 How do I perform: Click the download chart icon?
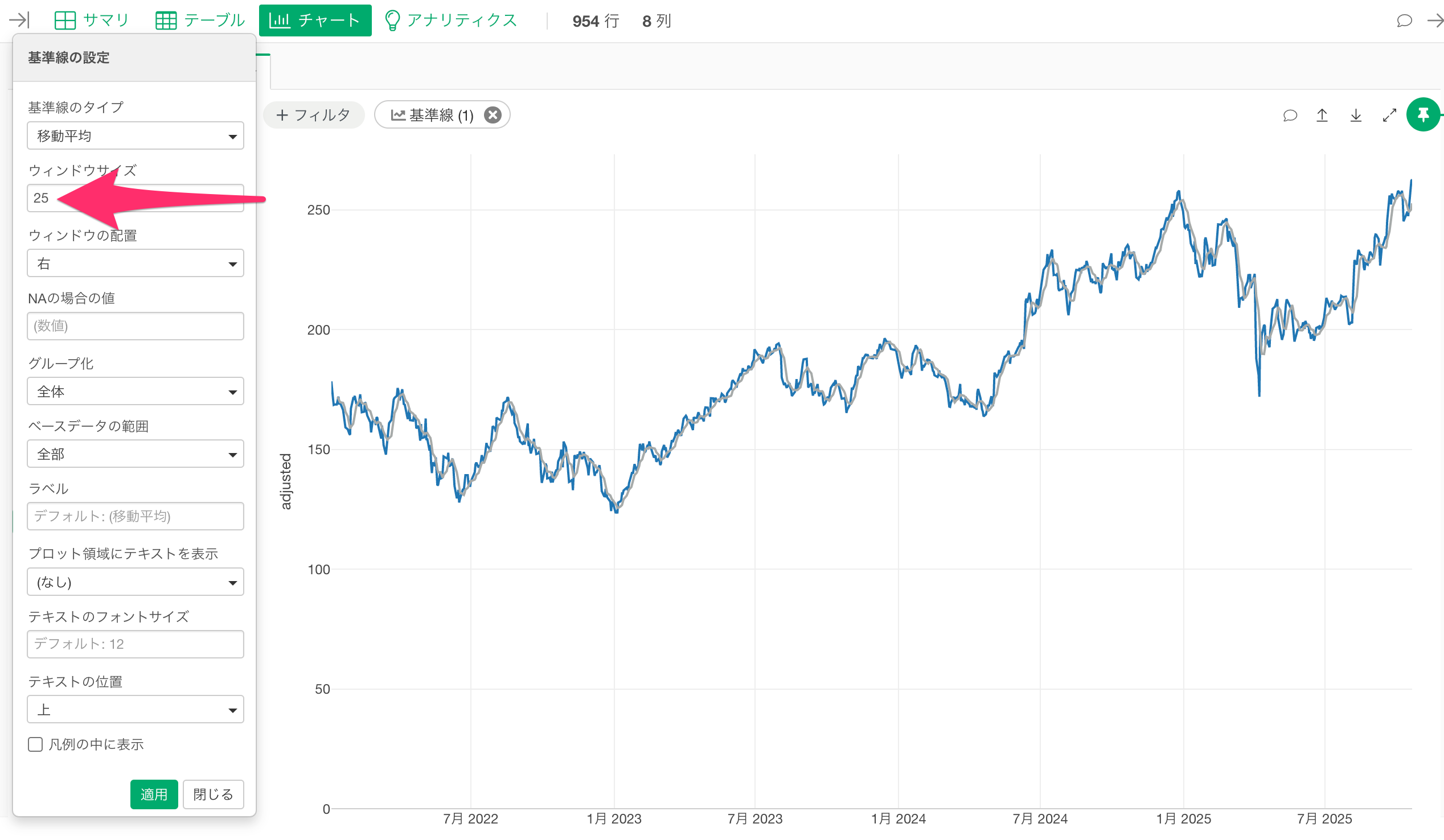click(1356, 115)
